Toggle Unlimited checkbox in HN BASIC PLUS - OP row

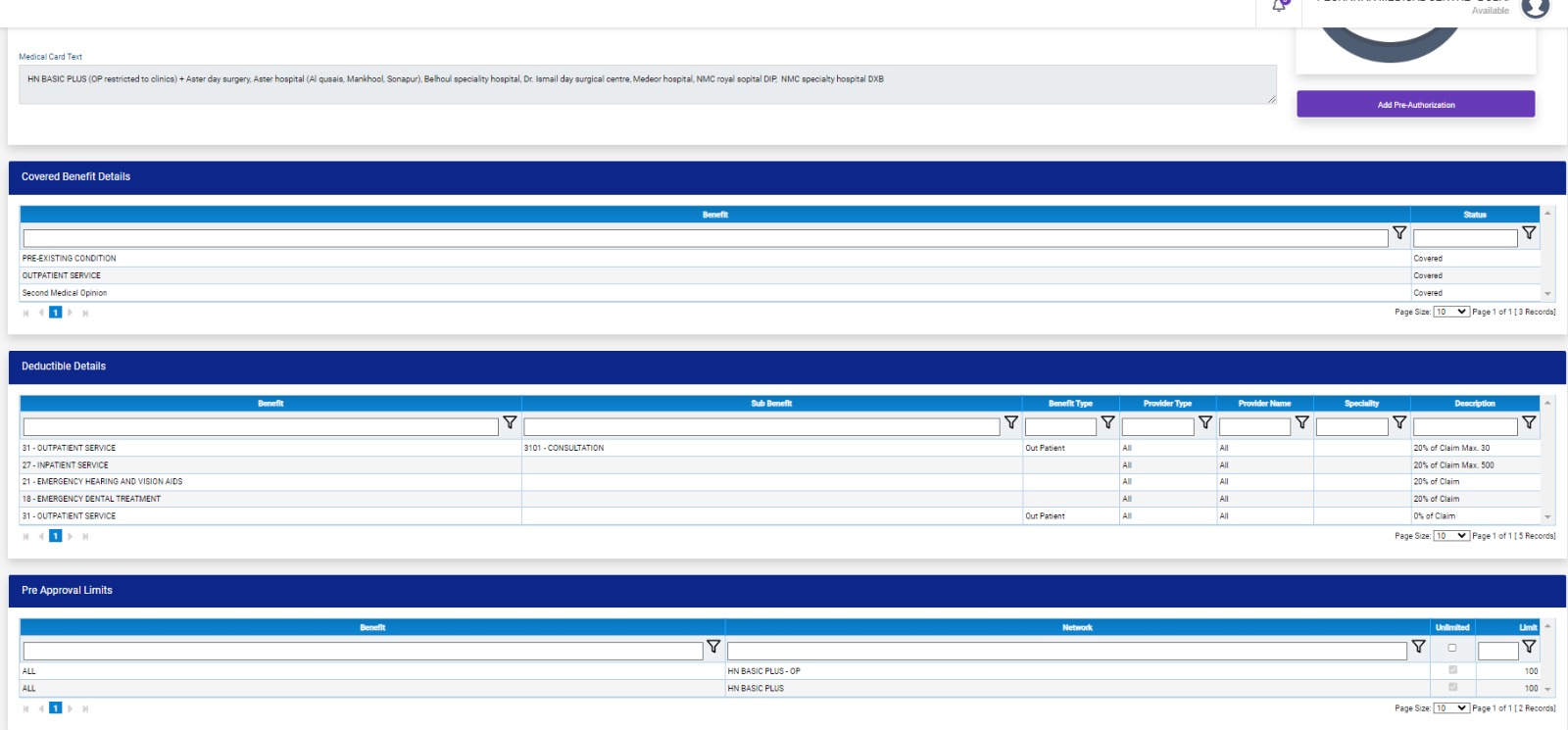click(x=1452, y=670)
